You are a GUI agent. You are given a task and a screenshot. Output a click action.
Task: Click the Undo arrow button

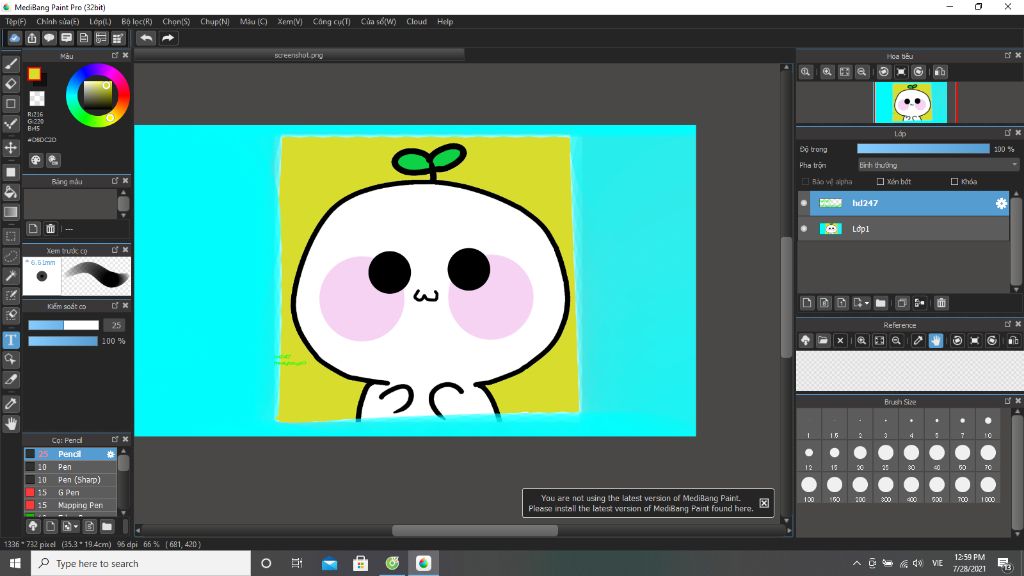coord(146,38)
